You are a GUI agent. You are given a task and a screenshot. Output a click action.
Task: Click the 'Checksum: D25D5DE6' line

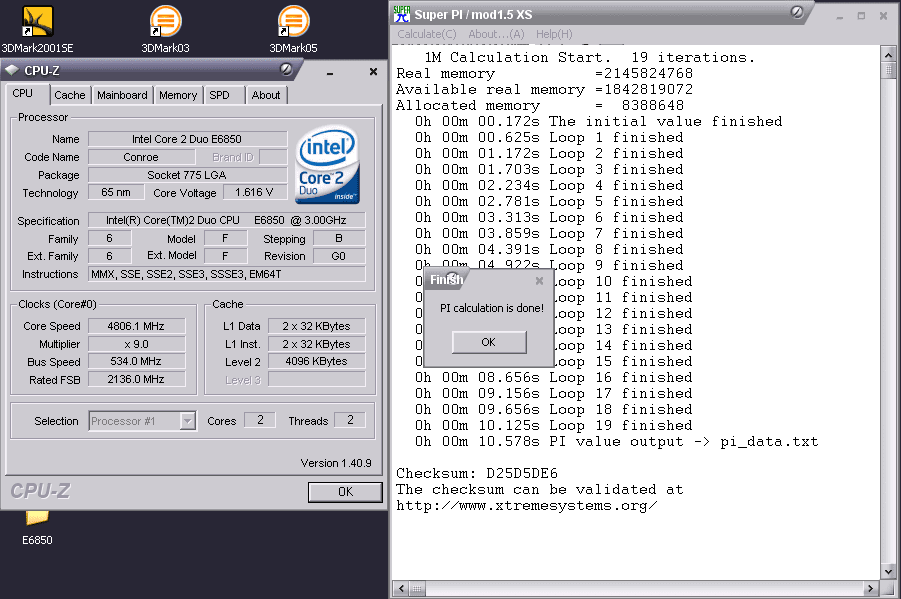pyautogui.click(x=477, y=474)
